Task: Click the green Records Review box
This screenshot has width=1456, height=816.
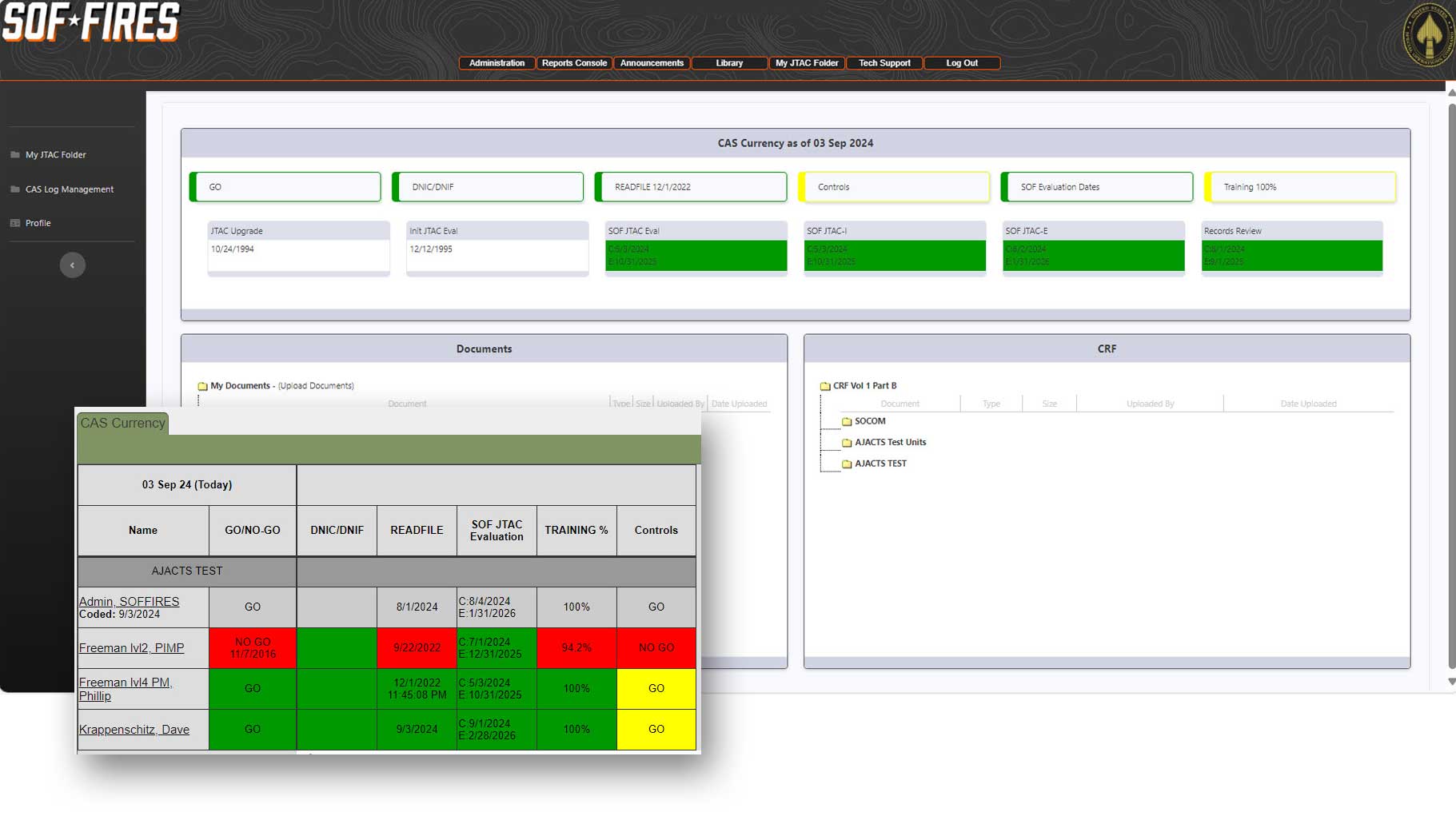Action: (x=1292, y=256)
